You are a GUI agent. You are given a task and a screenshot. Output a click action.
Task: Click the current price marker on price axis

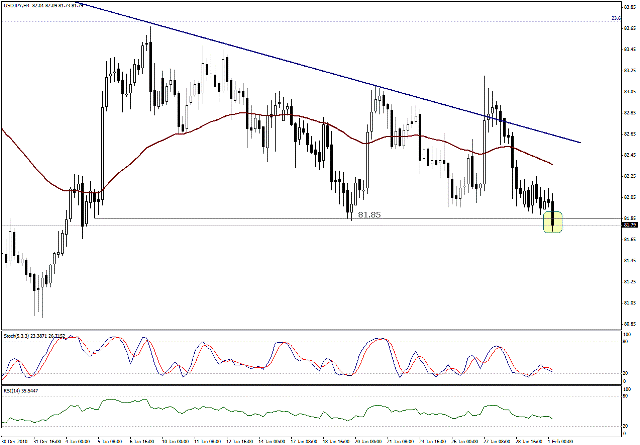point(629,227)
